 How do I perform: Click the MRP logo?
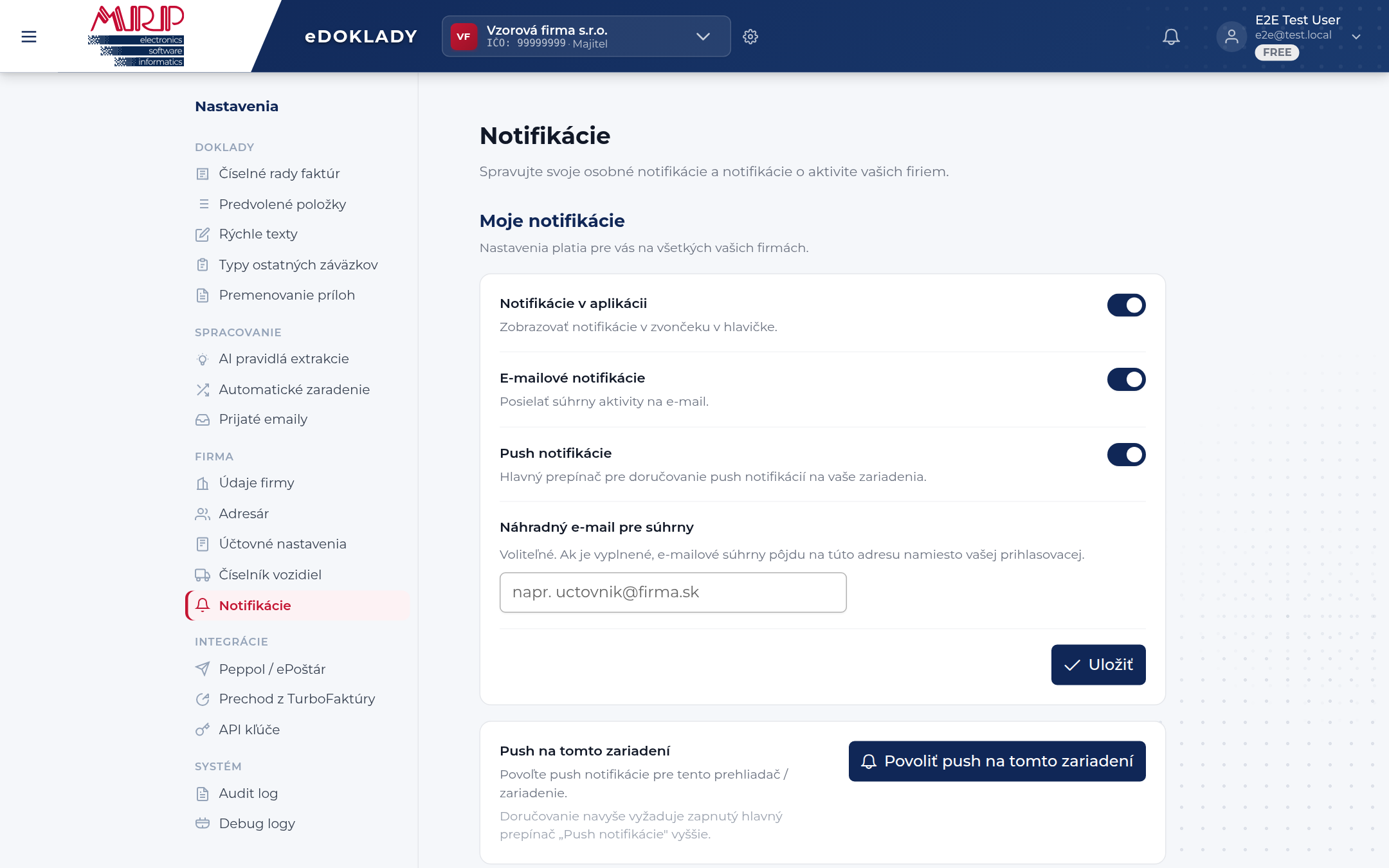pos(136,36)
